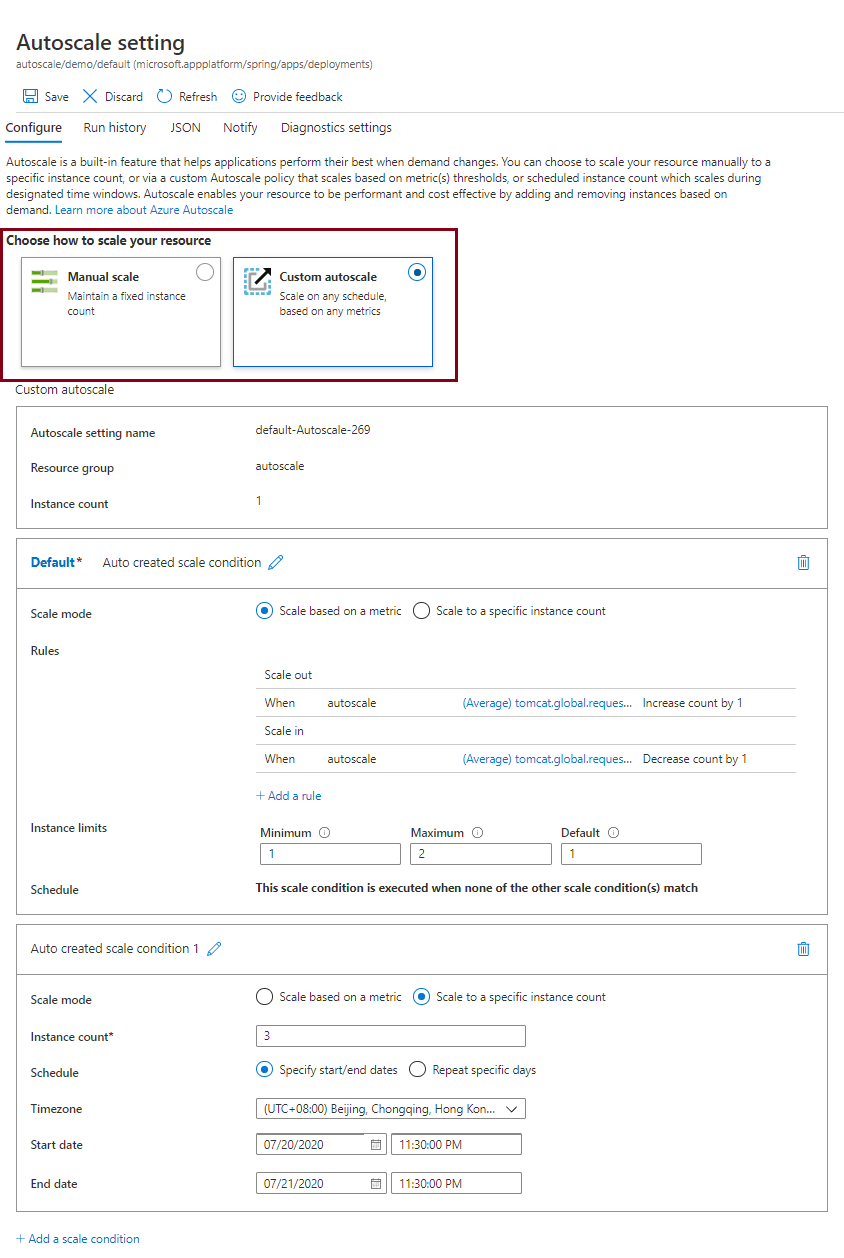The width and height of the screenshot is (844, 1258).
Task: Choose Scale to a specific instance count
Action: 421,610
